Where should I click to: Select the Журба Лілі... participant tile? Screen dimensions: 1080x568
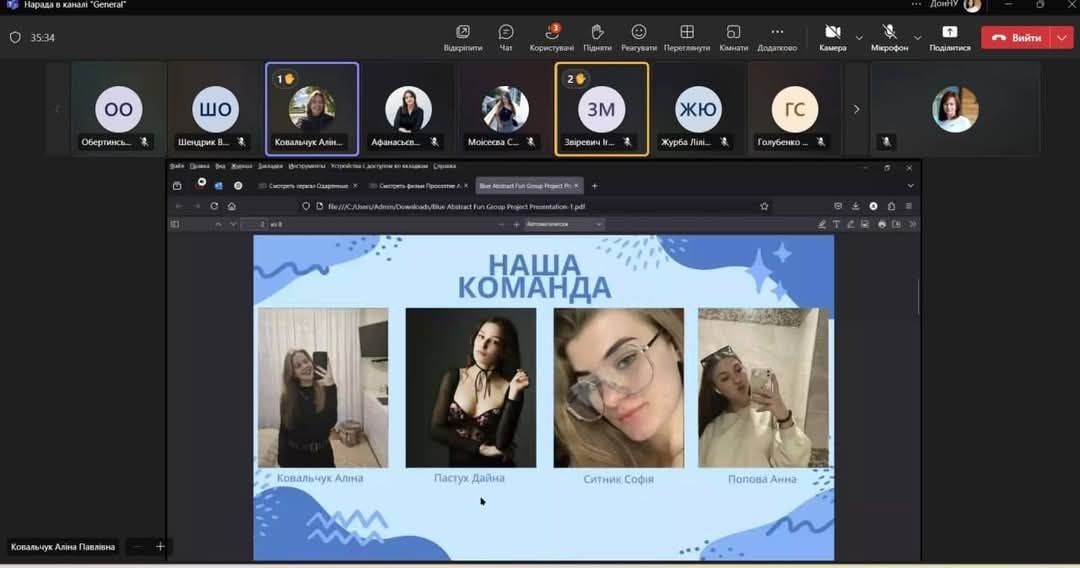click(x=698, y=109)
